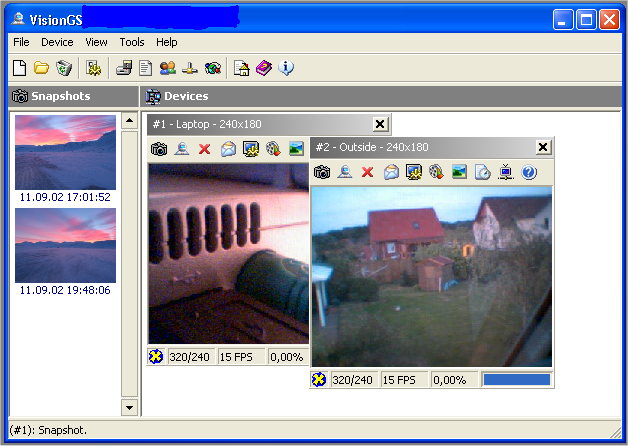The width and height of the screenshot is (628, 446).
Task: Open monitor settings icon in #2 Outside toolbar
Action: (x=414, y=172)
